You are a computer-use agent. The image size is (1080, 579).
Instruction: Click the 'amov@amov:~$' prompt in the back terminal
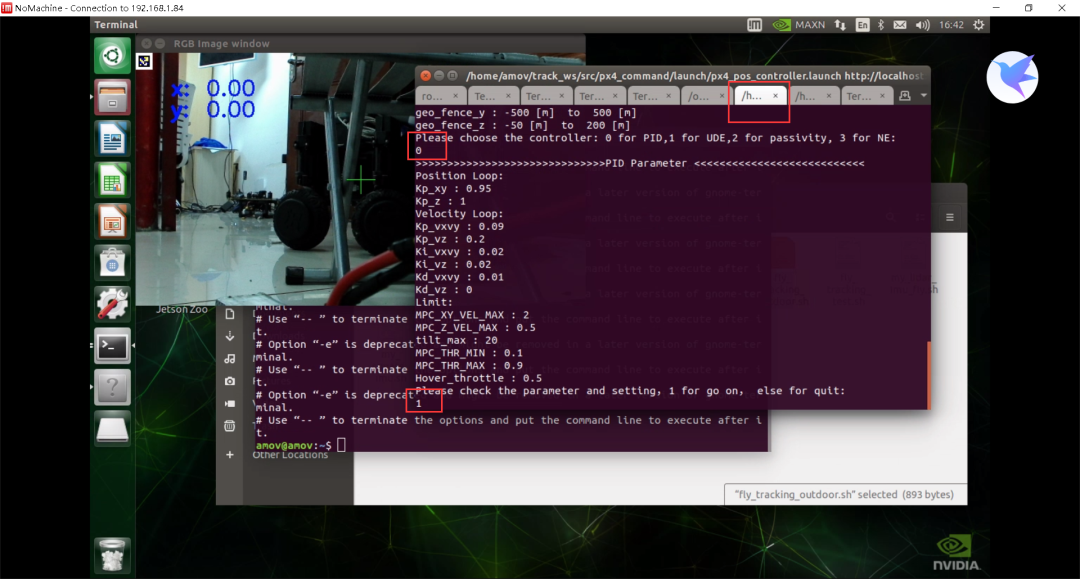click(x=293, y=445)
